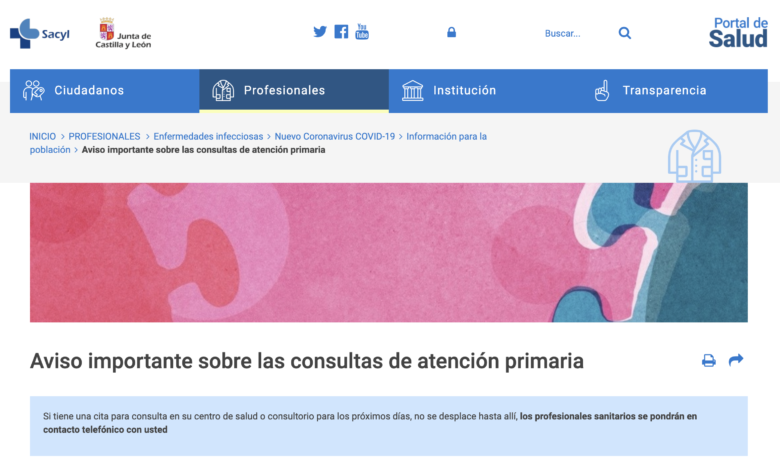Click the padlock login icon

click(451, 32)
